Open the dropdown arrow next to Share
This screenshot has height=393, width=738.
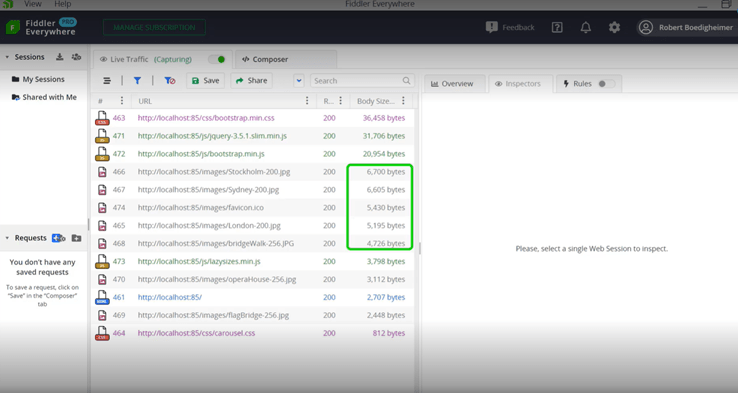click(299, 80)
